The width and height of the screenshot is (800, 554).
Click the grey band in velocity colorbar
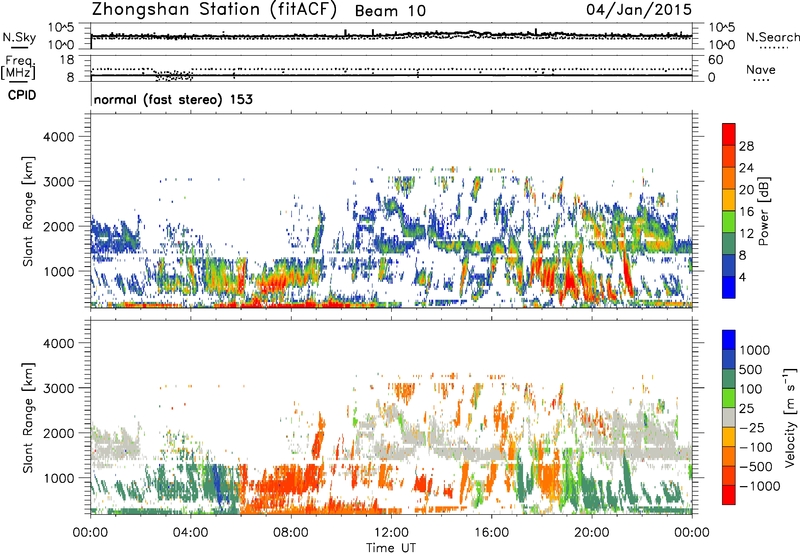tap(729, 417)
